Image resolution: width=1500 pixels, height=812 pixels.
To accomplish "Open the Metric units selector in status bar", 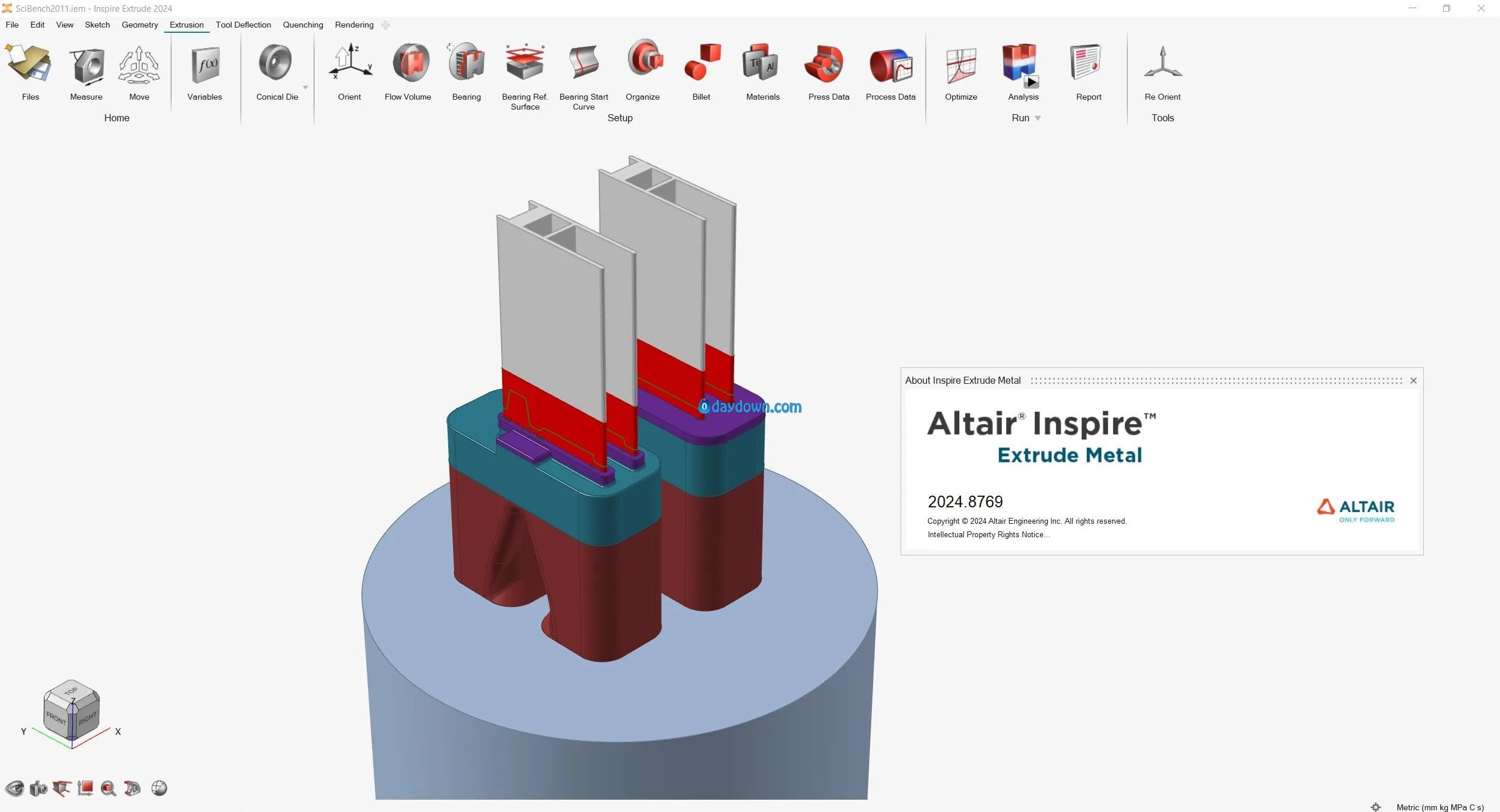I will coord(1440,807).
